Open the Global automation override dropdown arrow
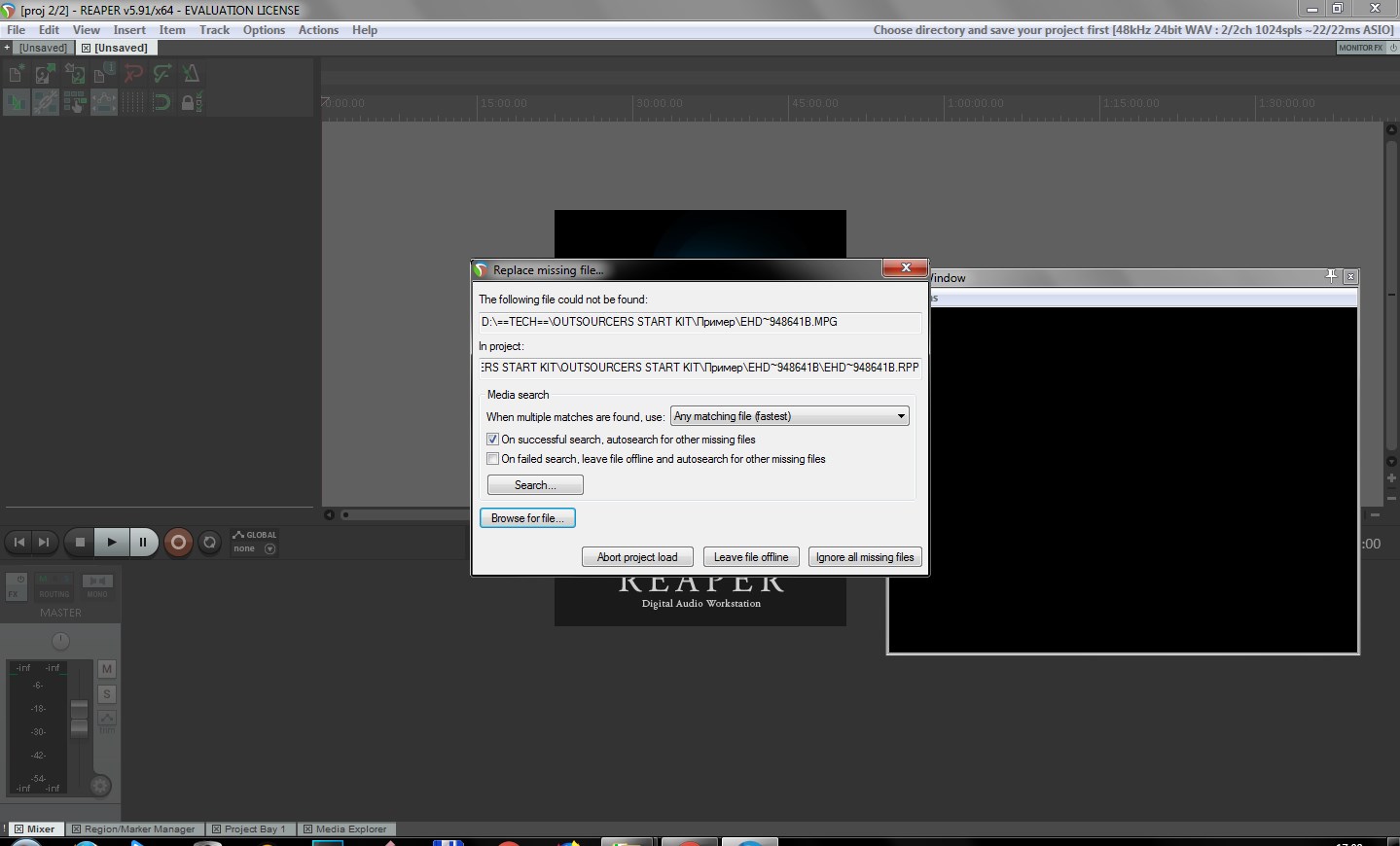Image resolution: width=1400 pixels, height=846 pixels. click(269, 548)
